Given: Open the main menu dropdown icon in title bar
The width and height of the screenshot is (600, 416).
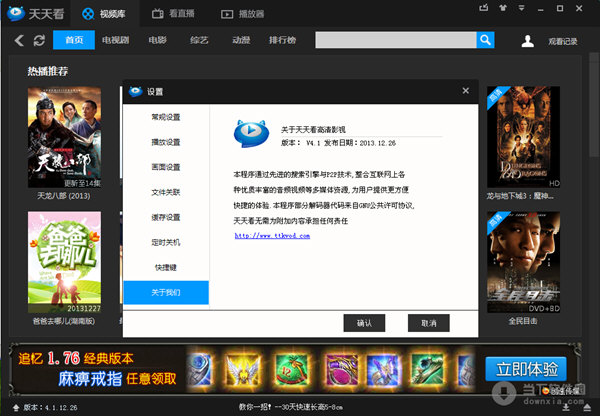Looking at the screenshot, I should (x=521, y=8).
